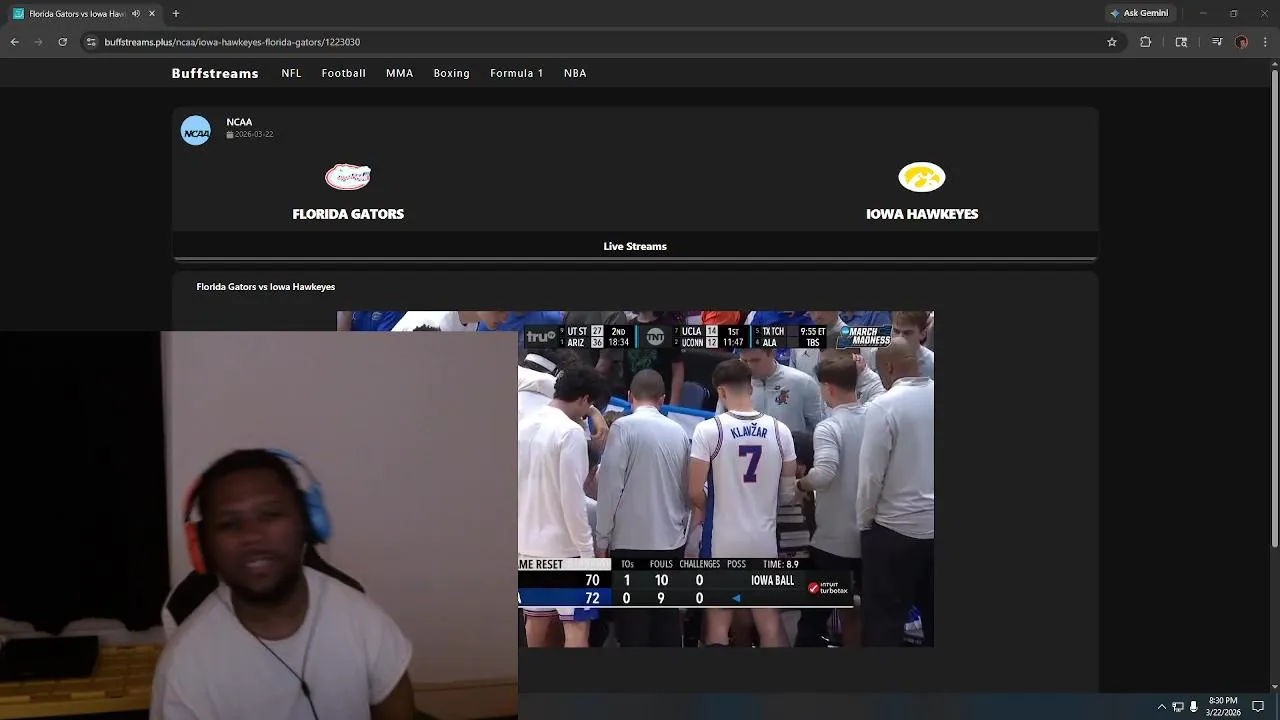1280x720 pixels.
Task: Click the browser forward arrow
Action: click(38, 42)
